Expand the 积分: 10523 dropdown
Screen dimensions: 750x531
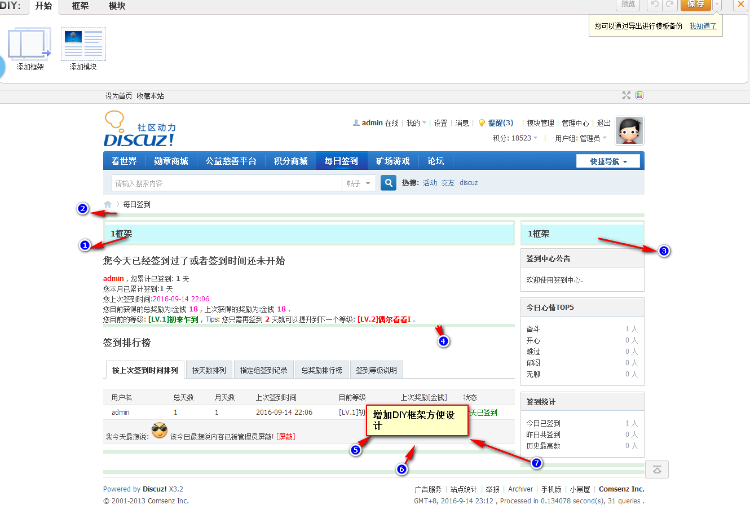[515, 138]
